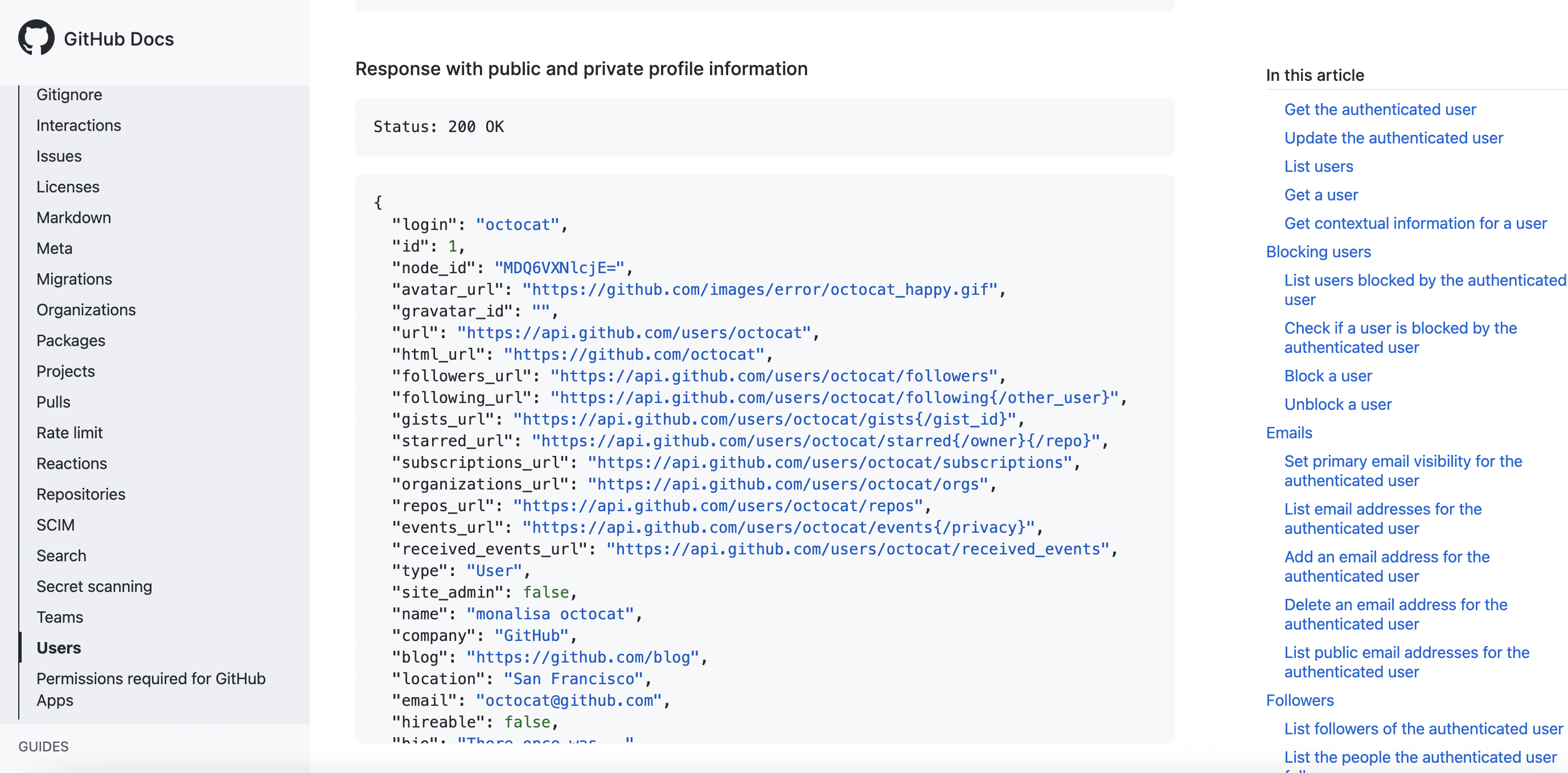Image resolution: width=1568 pixels, height=773 pixels.
Task: Open Add an email address link
Action: coord(1386,567)
